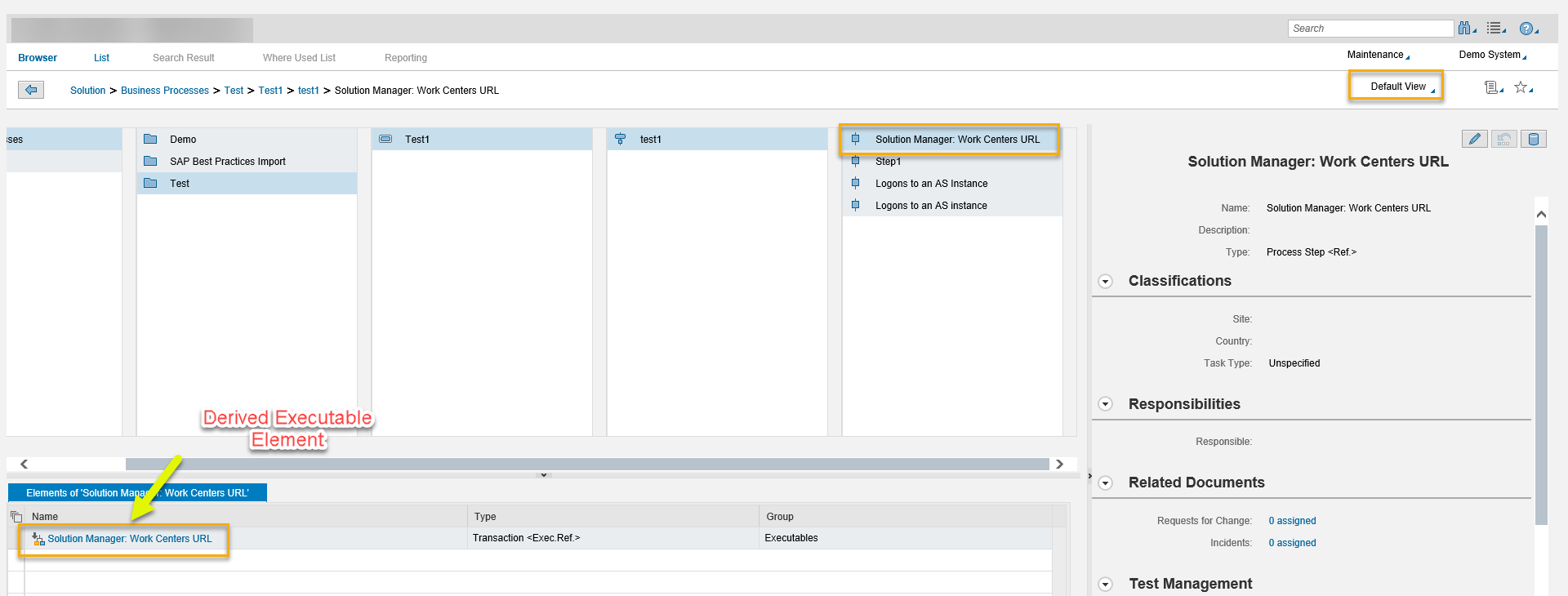Collapse the Responsibilities section
Viewport: 1568px width, 596px height.
click(1105, 404)
